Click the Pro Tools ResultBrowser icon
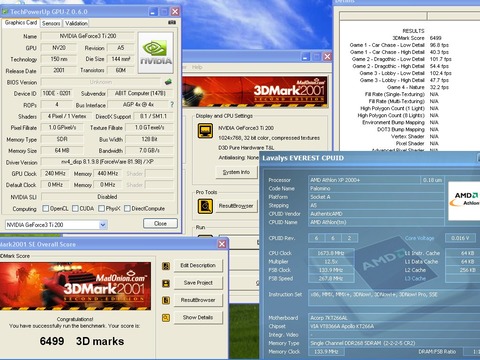The image size is (480, 360). [x=205, y=206]
